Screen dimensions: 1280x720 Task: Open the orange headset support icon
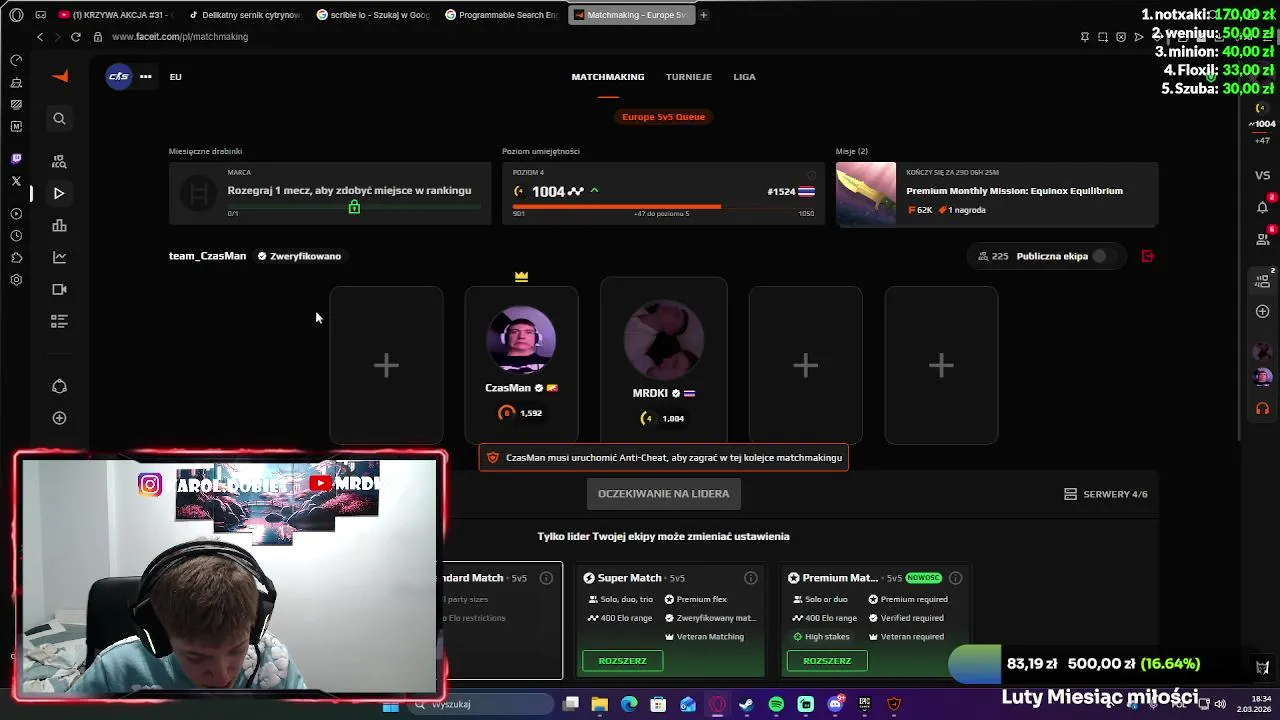pos(1262,408)
